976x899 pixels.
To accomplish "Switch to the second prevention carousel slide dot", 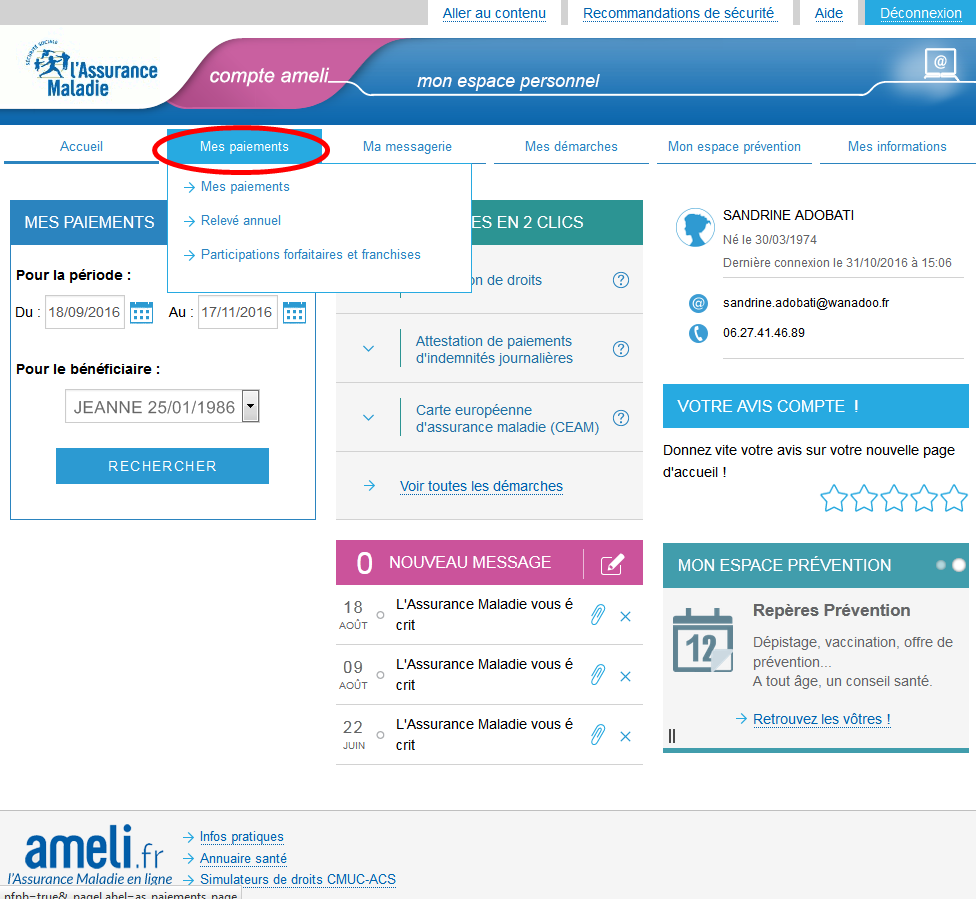I will (959, 565).
